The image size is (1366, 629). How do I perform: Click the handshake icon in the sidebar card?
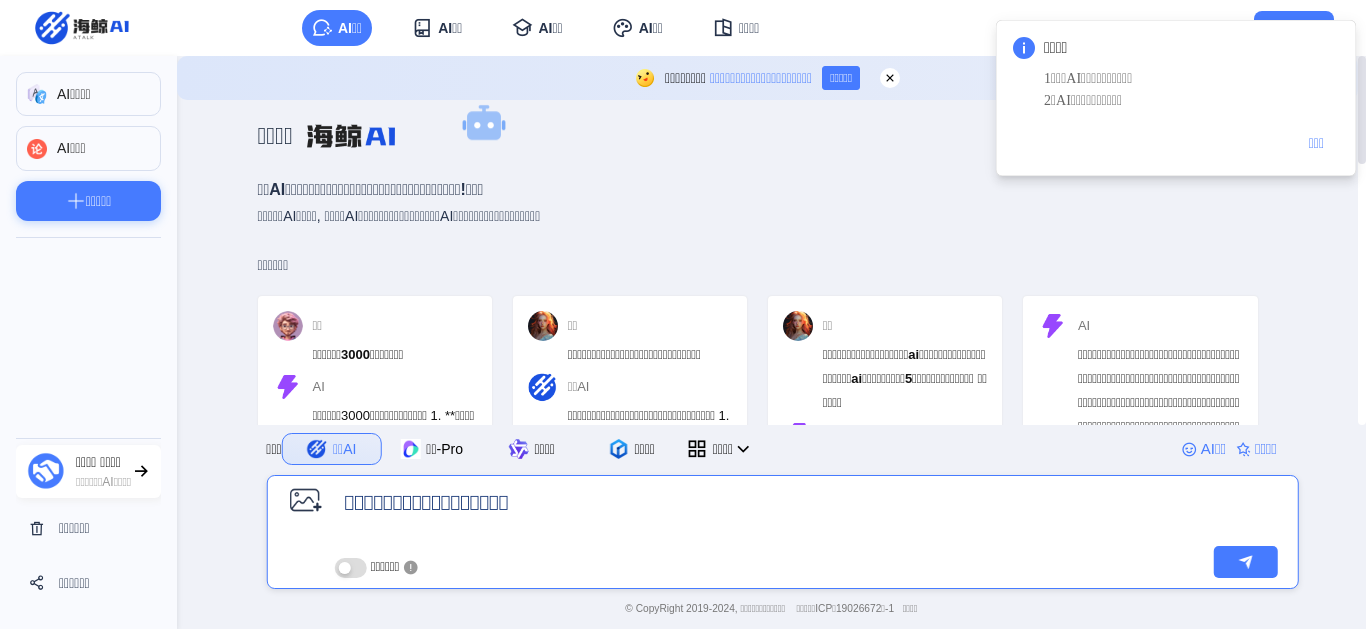(x=46, y=471)
